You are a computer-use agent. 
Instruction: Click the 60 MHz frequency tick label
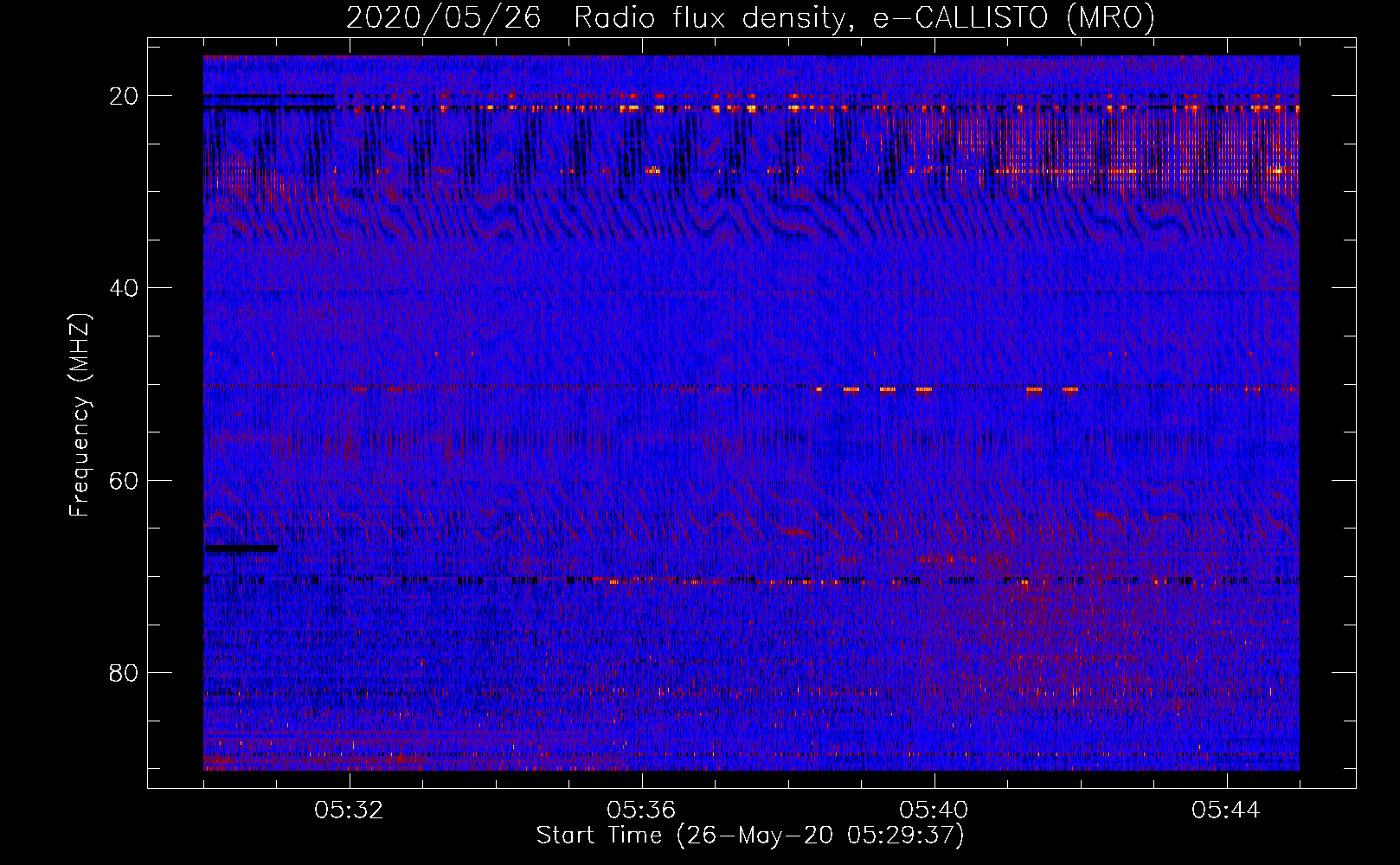[x=125, y=480]
